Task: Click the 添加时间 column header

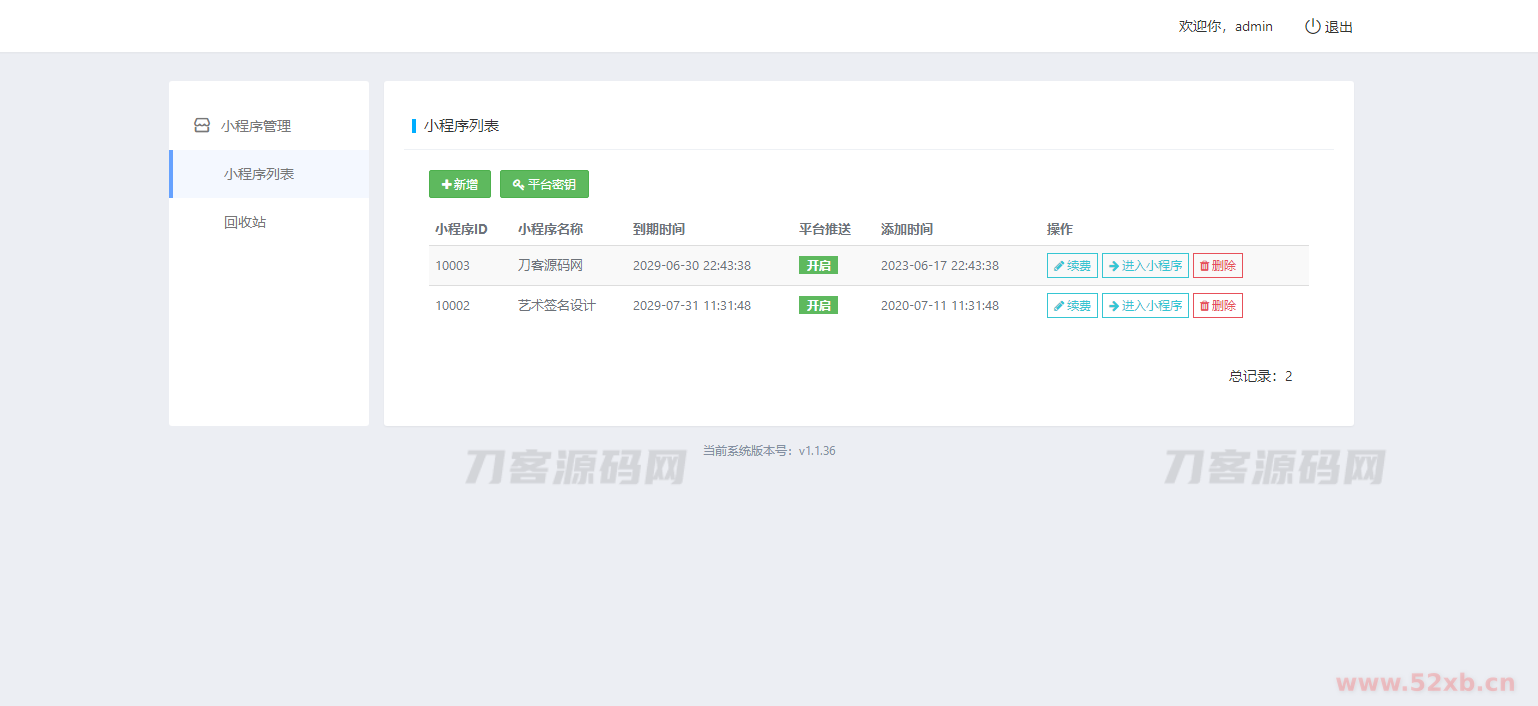Action: (906, 229)
